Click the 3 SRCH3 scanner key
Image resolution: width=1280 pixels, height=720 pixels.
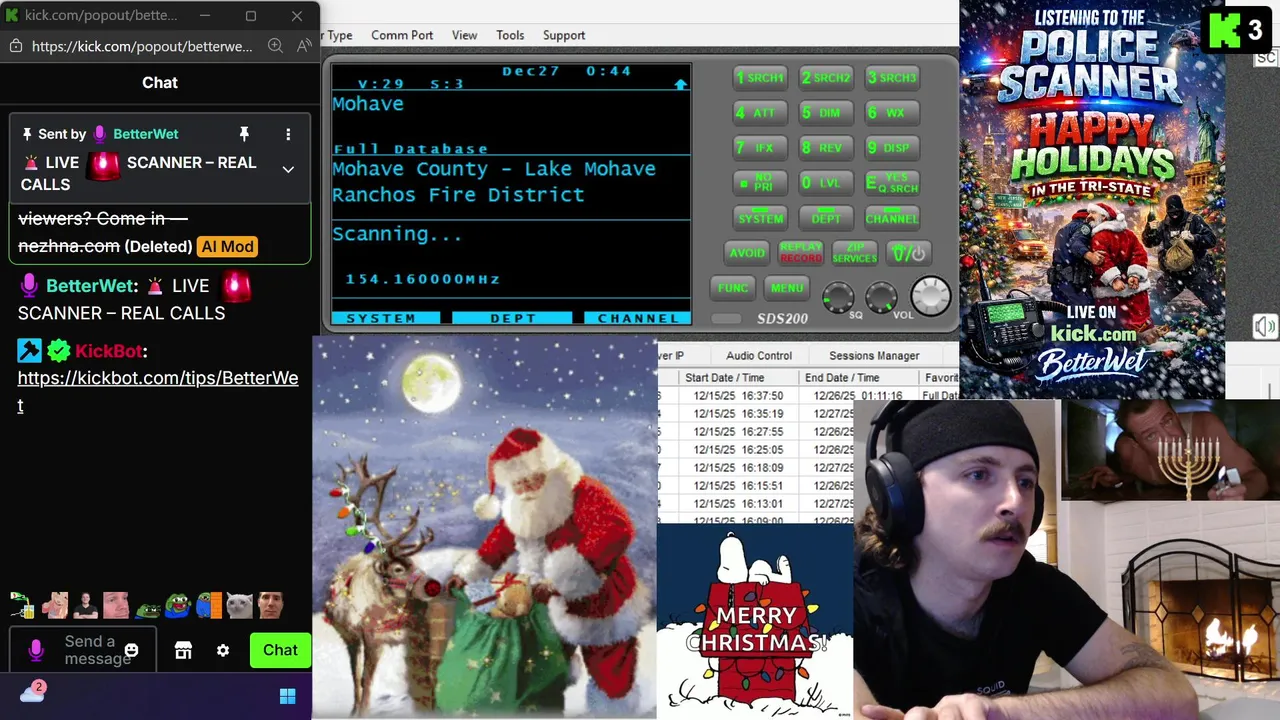click(x=892, y=78)
